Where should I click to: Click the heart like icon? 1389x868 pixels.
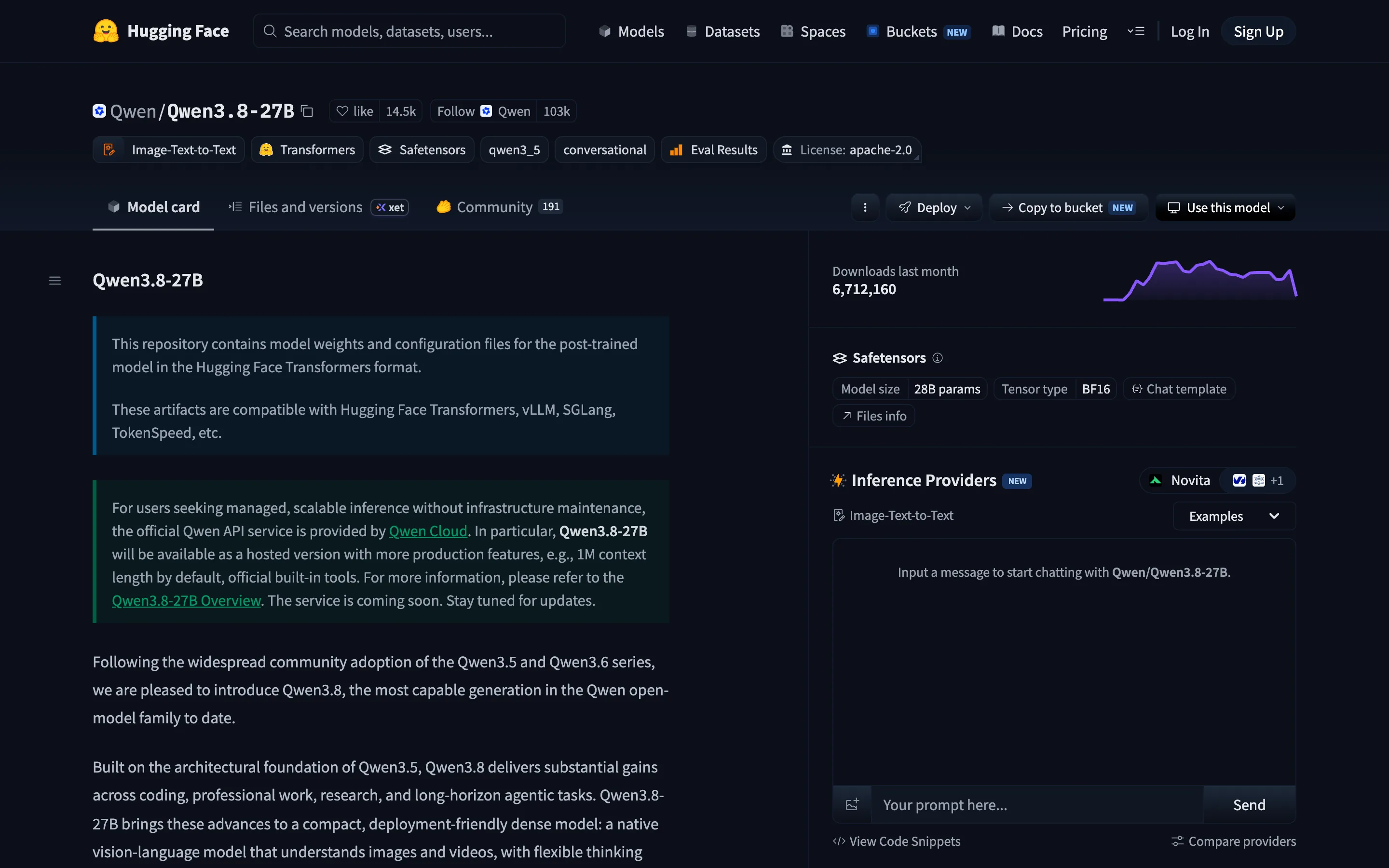click(342, 111)
